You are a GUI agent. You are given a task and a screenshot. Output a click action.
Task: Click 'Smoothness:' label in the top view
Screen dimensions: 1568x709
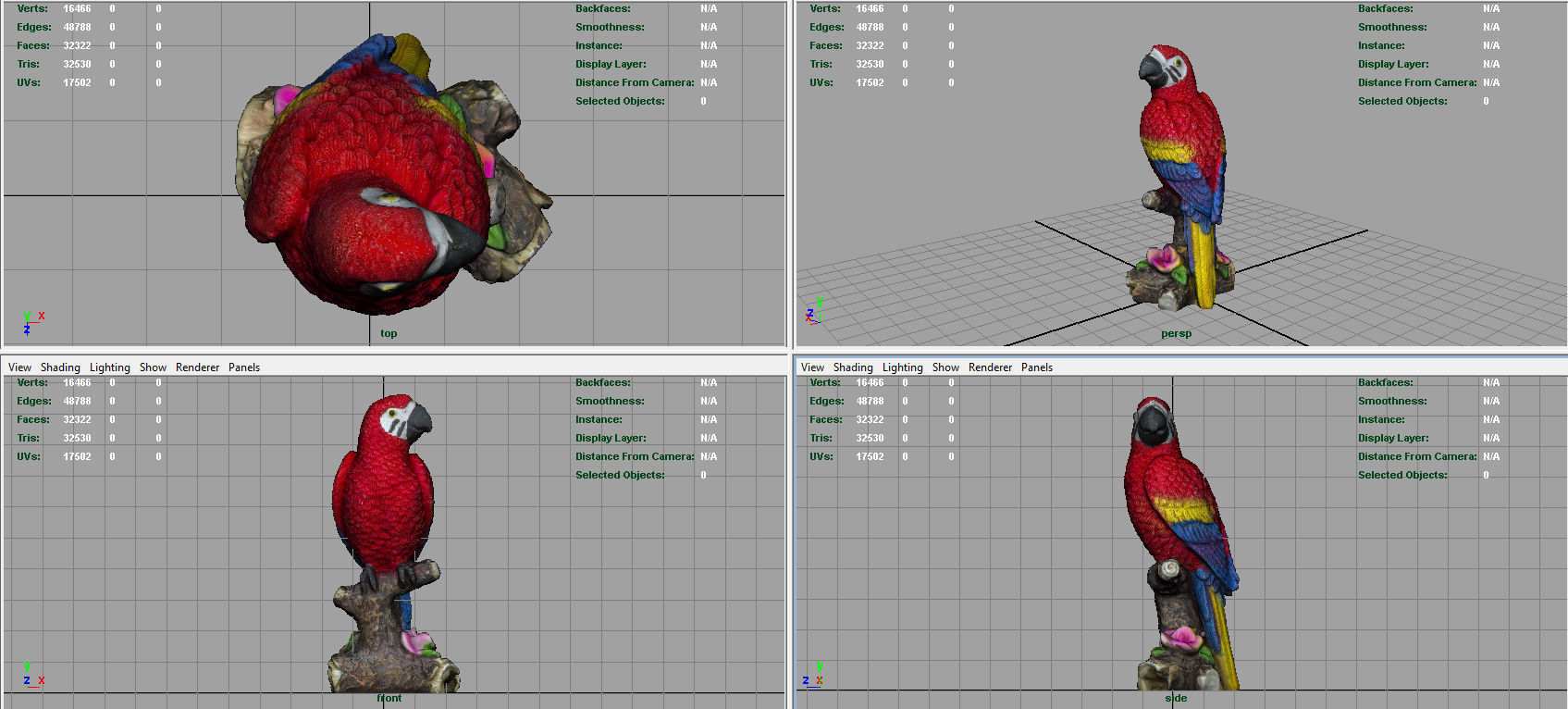[610, 27]
